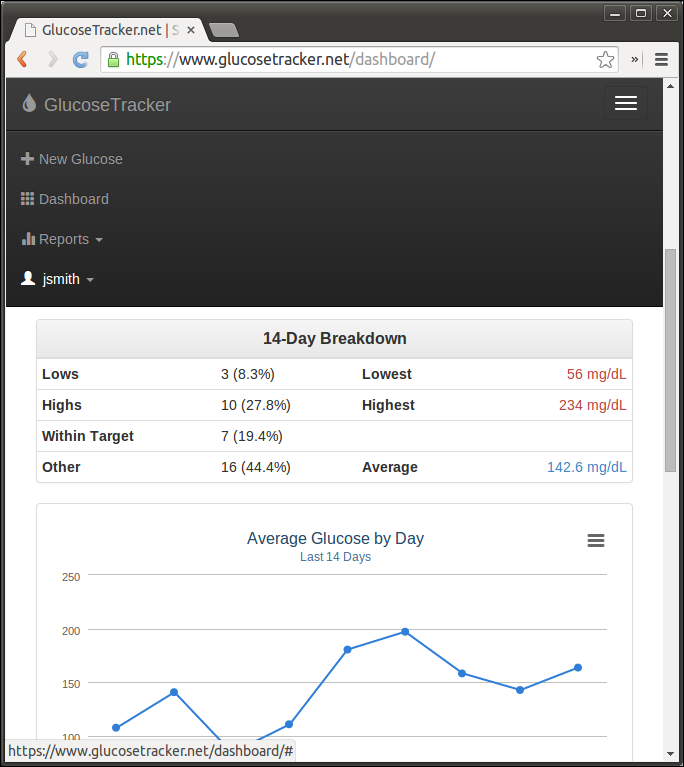
Task: Click the Within Target row label
Action: click(88, 436)
